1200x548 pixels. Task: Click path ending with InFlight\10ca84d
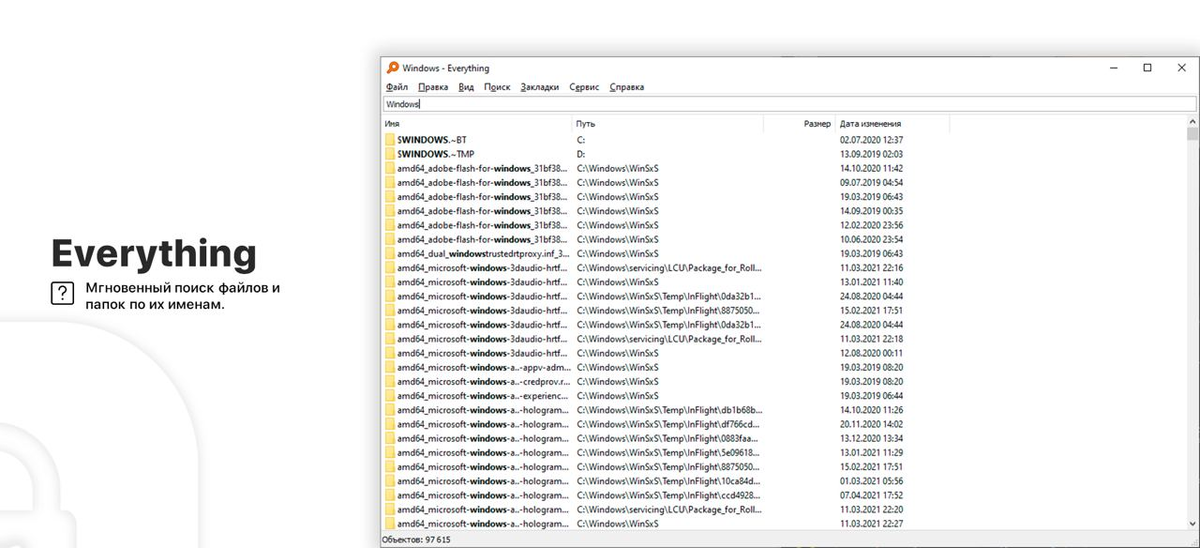point(669,481)
